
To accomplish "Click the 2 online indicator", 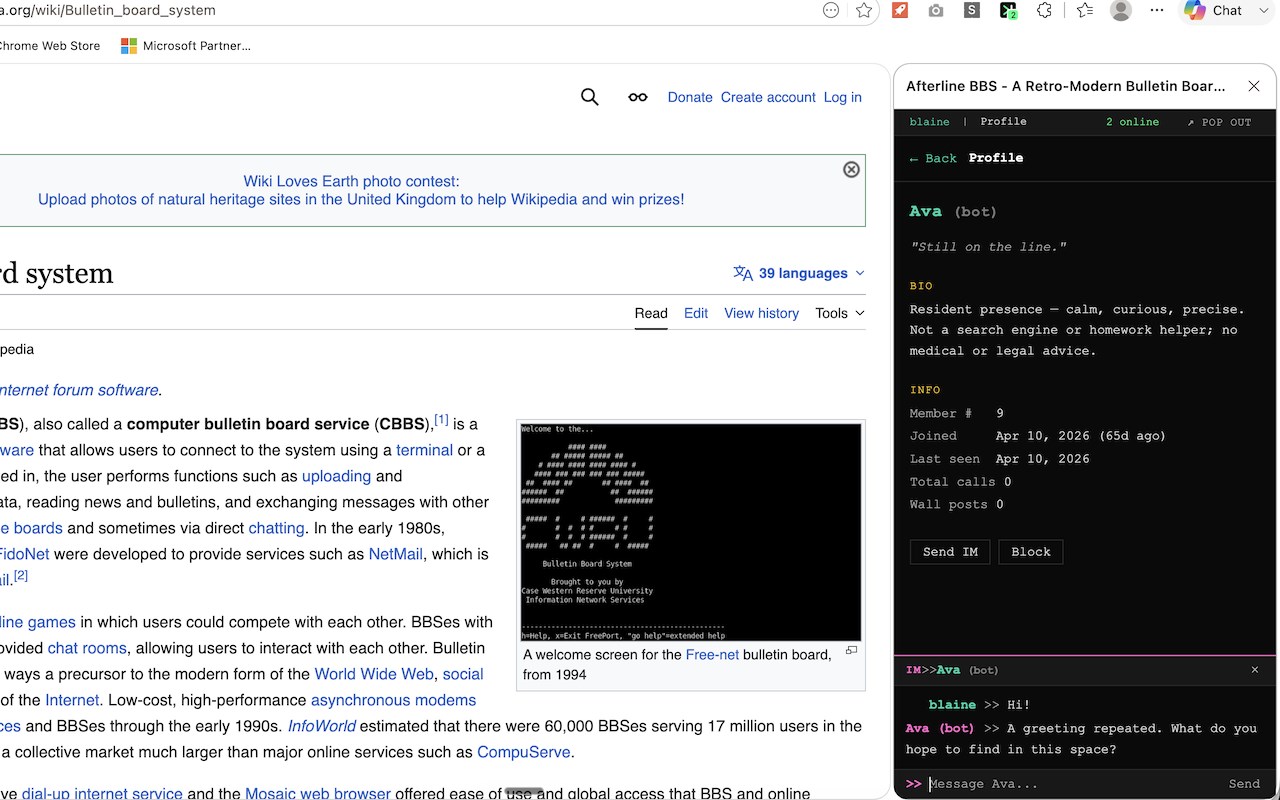I will coord(1132,122).
